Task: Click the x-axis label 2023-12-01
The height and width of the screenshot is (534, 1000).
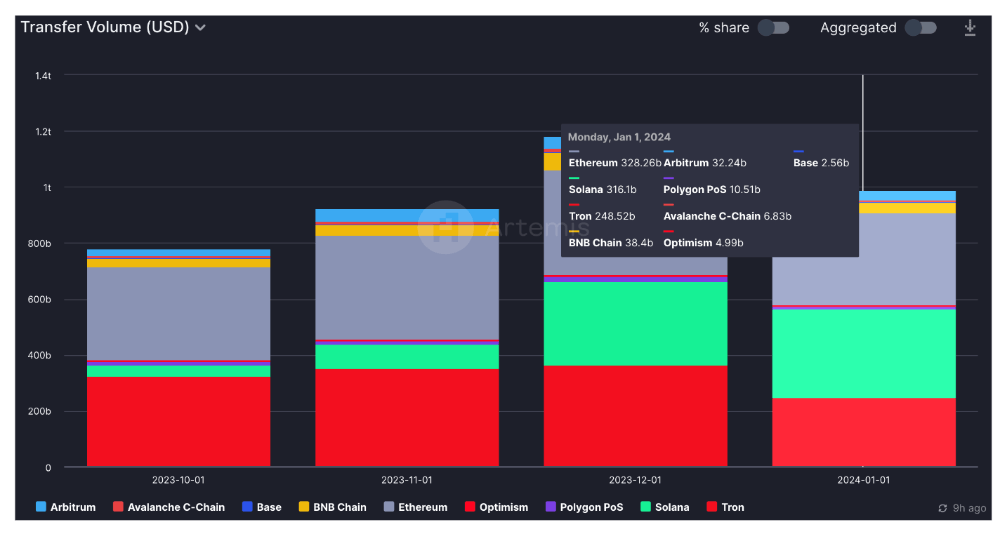Action: [635, 480]
